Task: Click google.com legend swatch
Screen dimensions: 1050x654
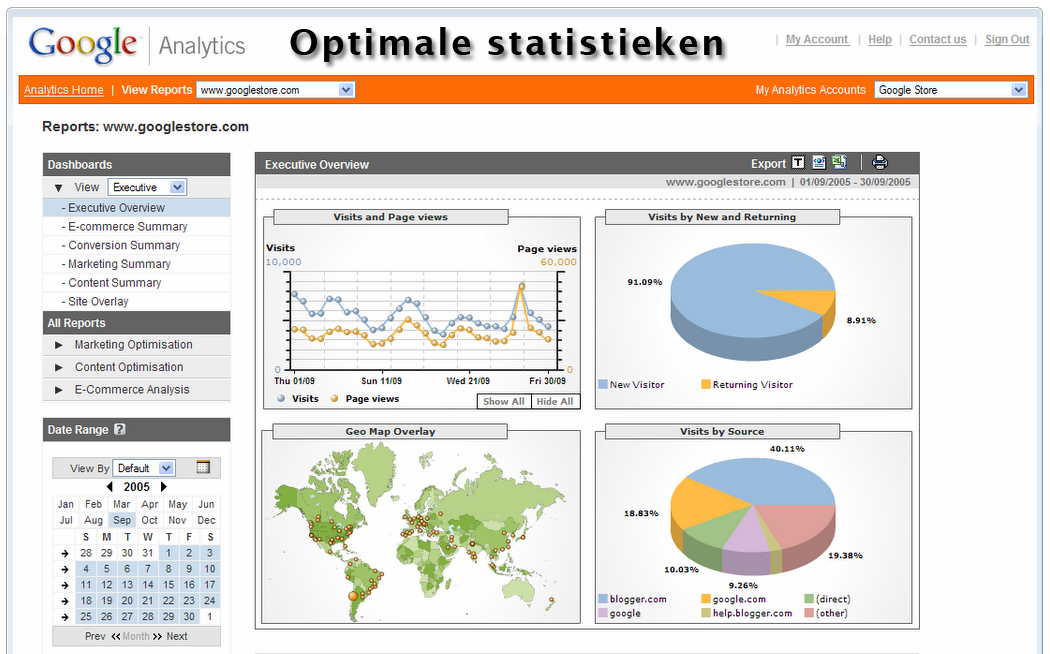Action: pyautogui.click(x=706, y=598)
